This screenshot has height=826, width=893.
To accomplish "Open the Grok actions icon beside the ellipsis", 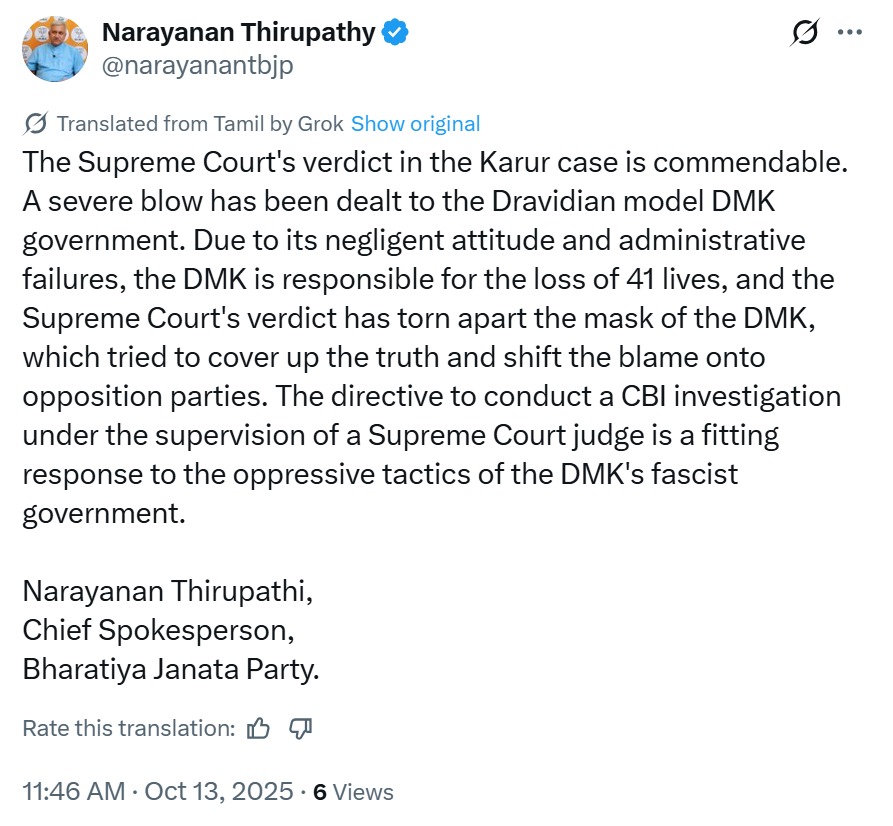I will pyautogui.click(x=805, y=33).
